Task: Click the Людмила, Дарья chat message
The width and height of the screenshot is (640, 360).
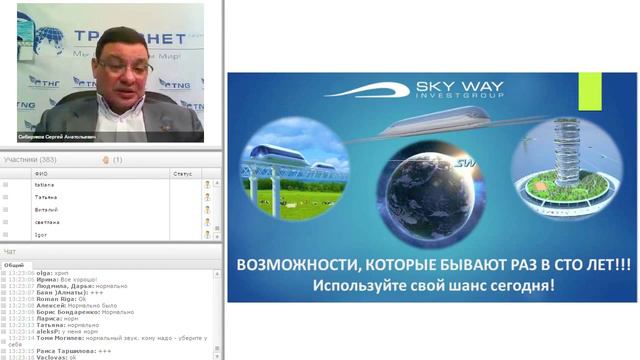Action: click(x=82, y=286)
